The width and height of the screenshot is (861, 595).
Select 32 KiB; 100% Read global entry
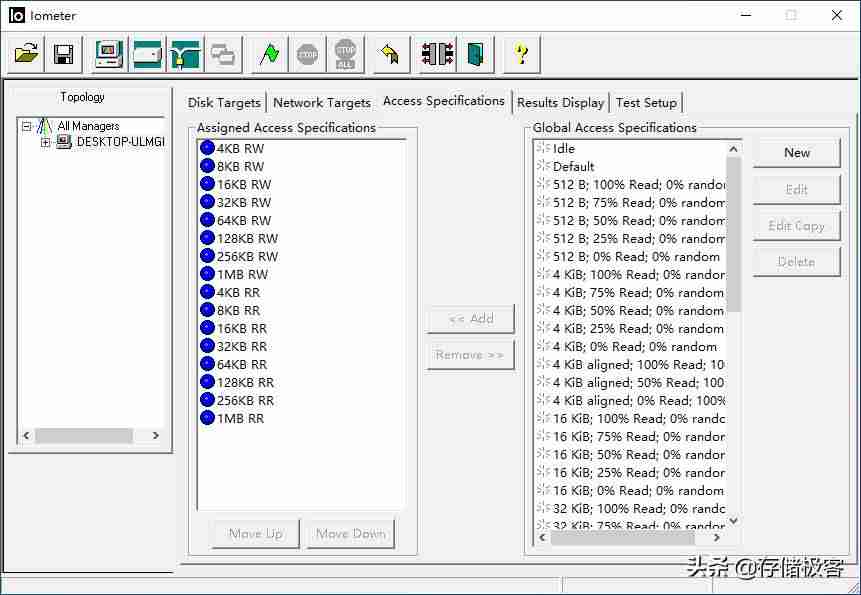click(x=631, y=508)
